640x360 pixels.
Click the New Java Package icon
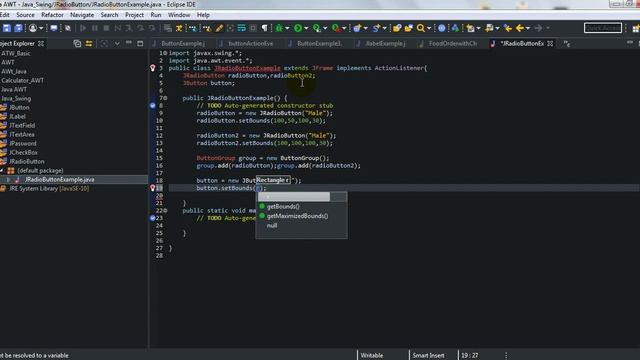click(x=357, y=28)
